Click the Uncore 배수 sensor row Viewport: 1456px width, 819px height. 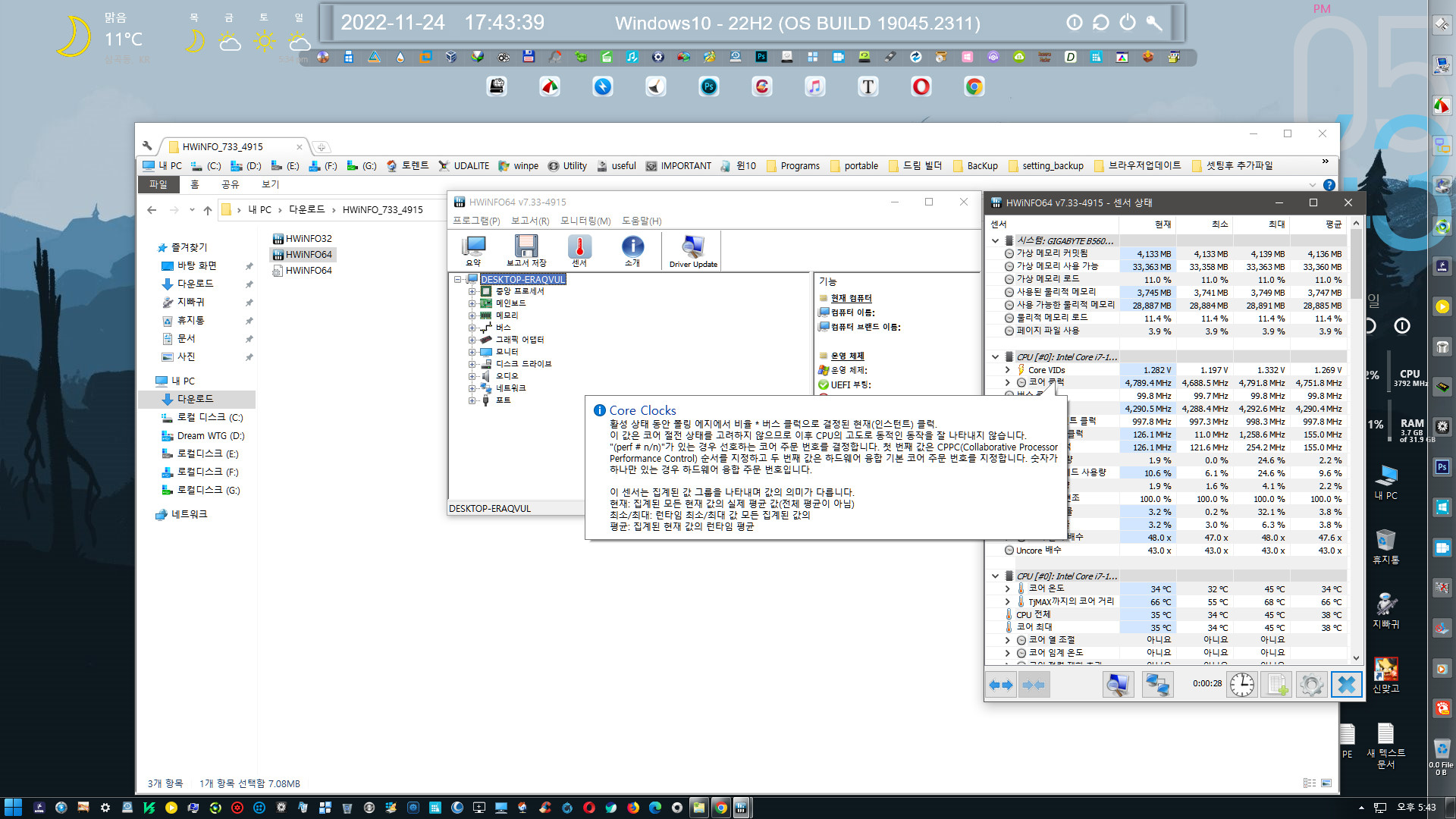[x=1166, y=551]
